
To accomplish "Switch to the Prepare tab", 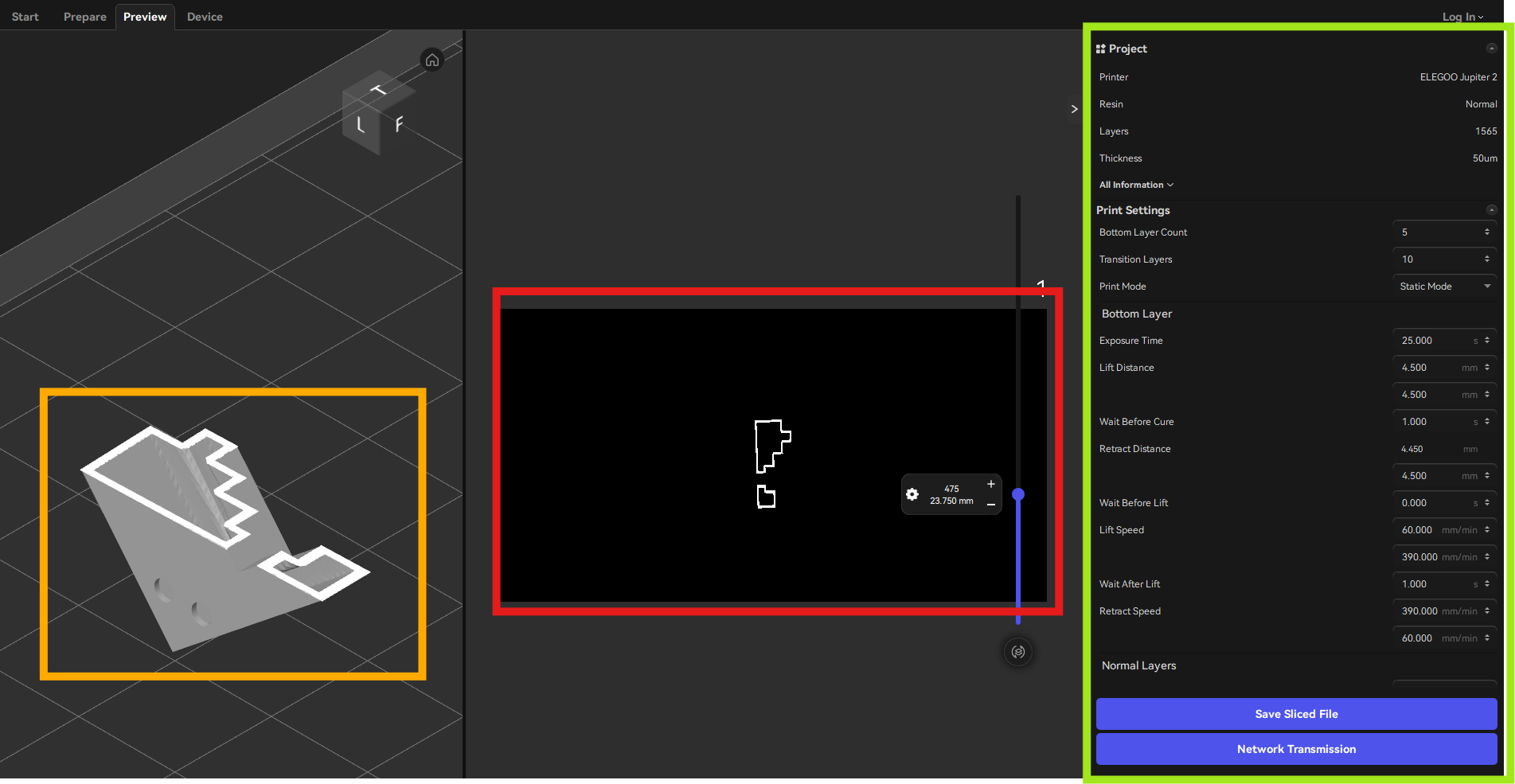I will click(85, 17).
